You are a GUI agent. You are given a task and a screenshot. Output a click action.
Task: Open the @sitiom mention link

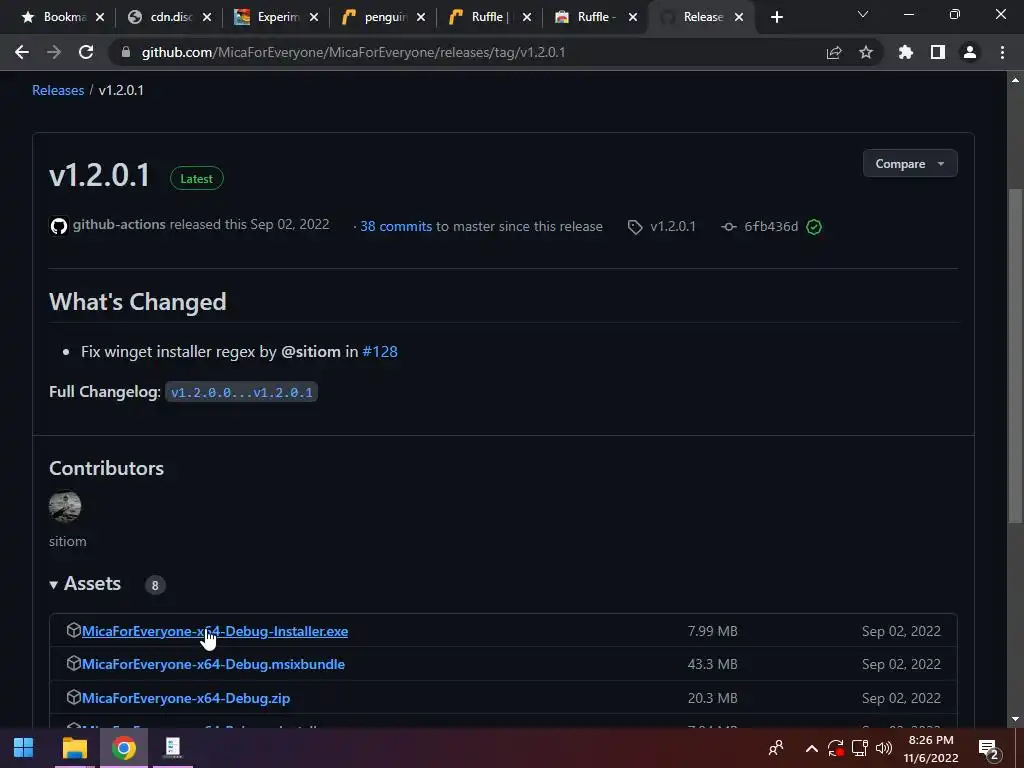(x=311, y=351)
